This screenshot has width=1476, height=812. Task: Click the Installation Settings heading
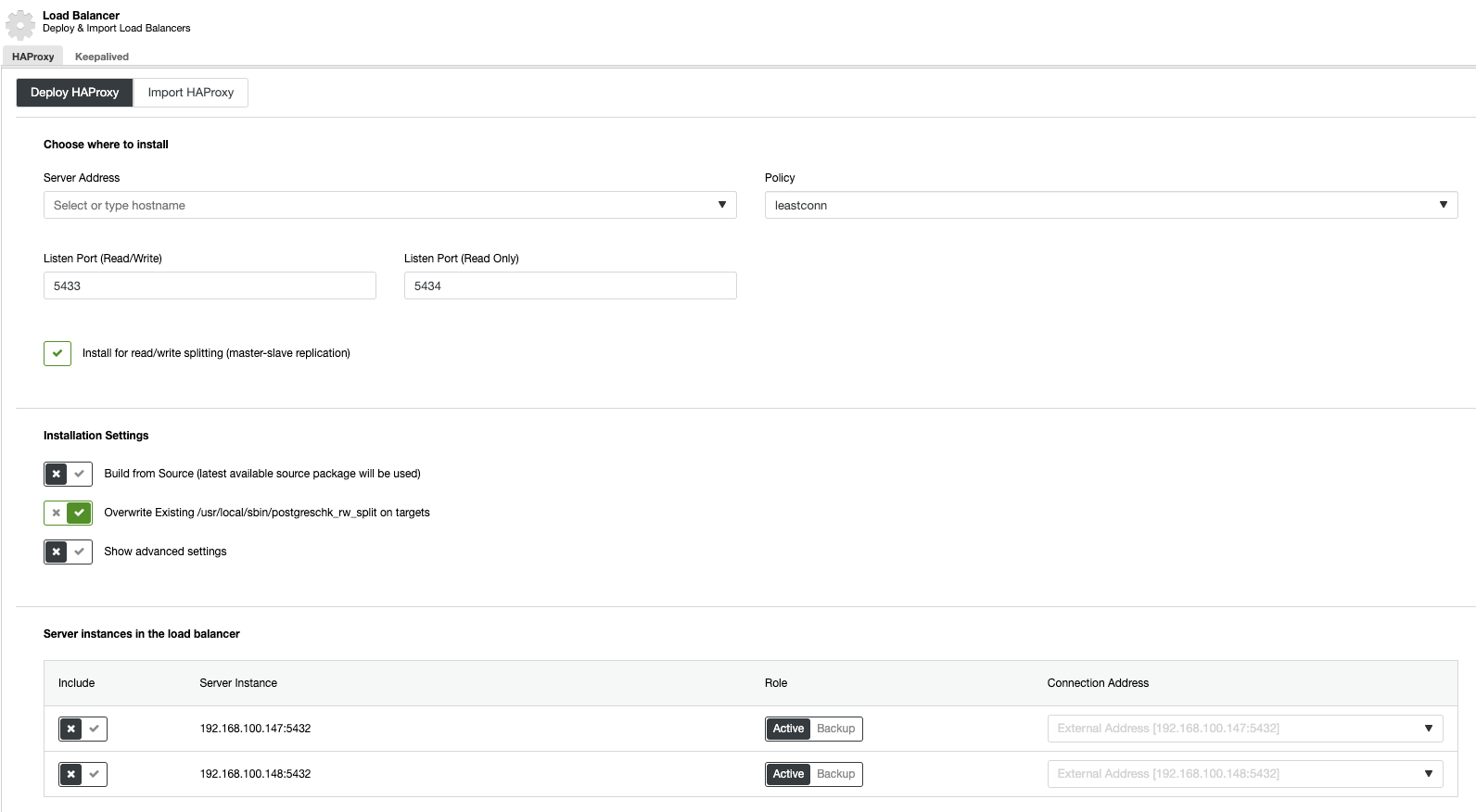[96, 436]
